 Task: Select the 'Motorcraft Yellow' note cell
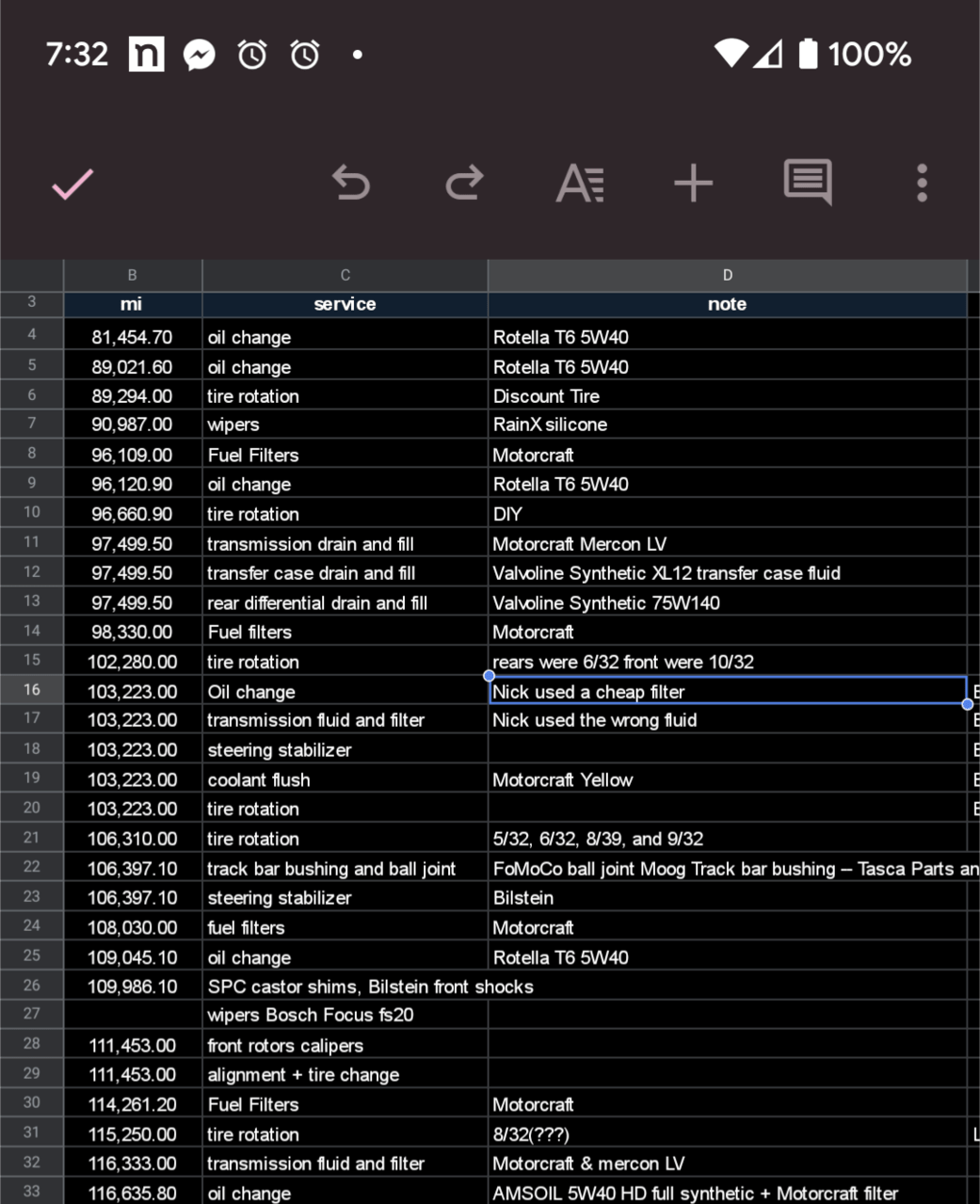pyautogui.click(x=728, y=779)
